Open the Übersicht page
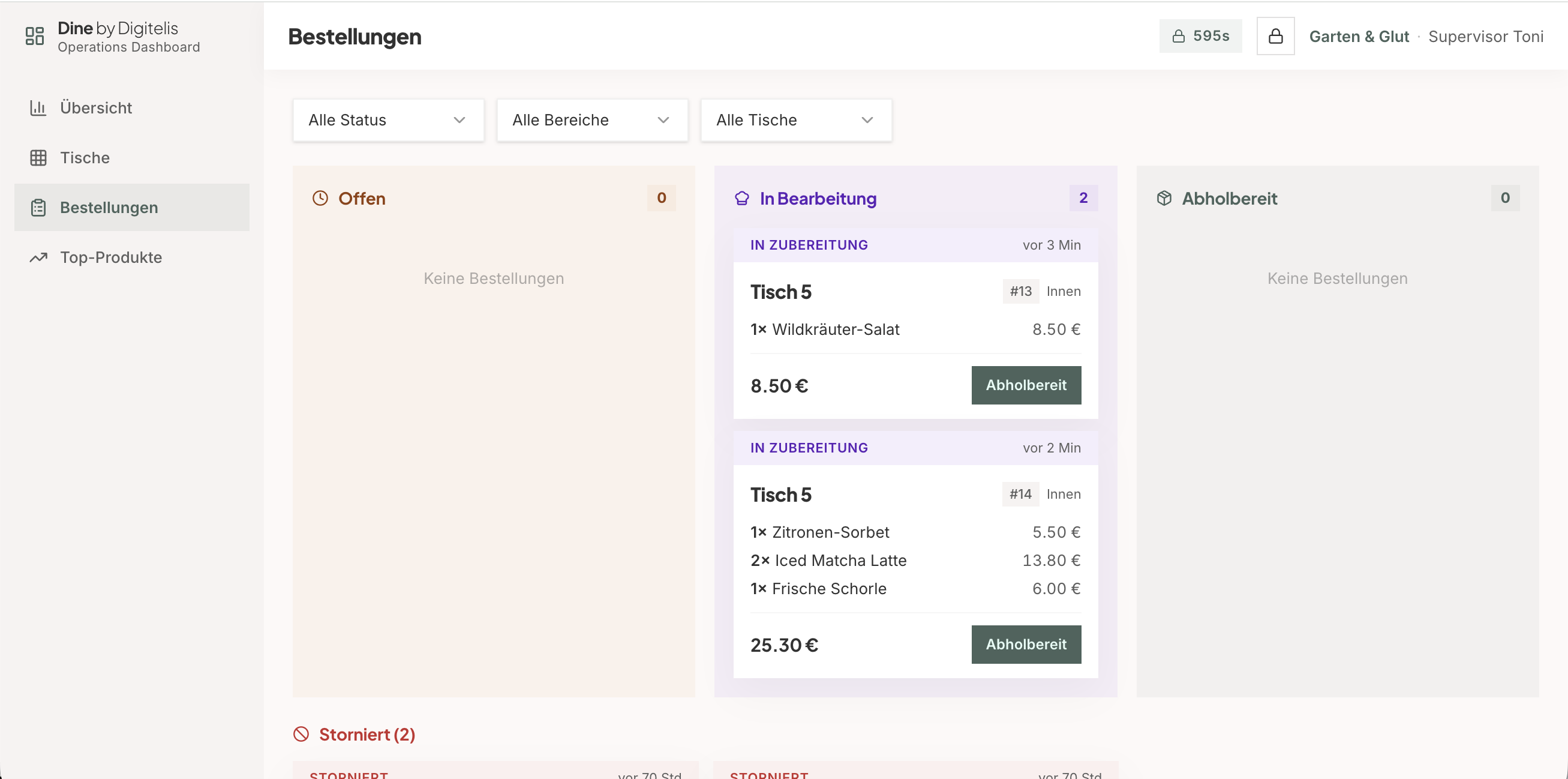Viewport: 1568px width, 779px height. coord(131,108)
